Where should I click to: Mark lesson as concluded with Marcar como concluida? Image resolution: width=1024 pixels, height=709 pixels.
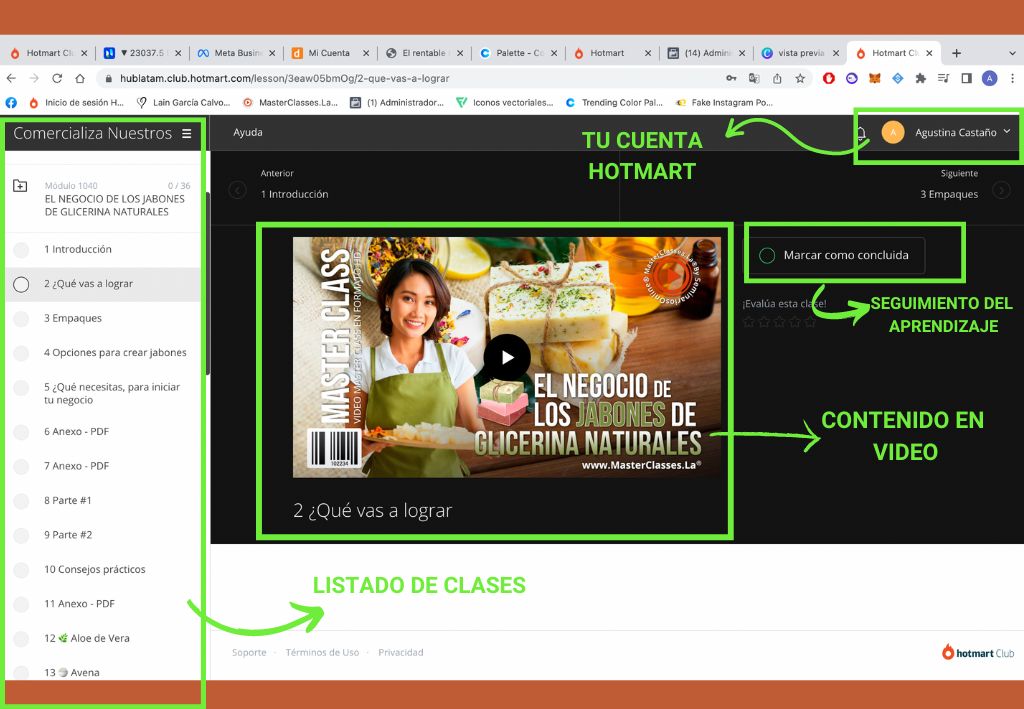click(835, 255)
